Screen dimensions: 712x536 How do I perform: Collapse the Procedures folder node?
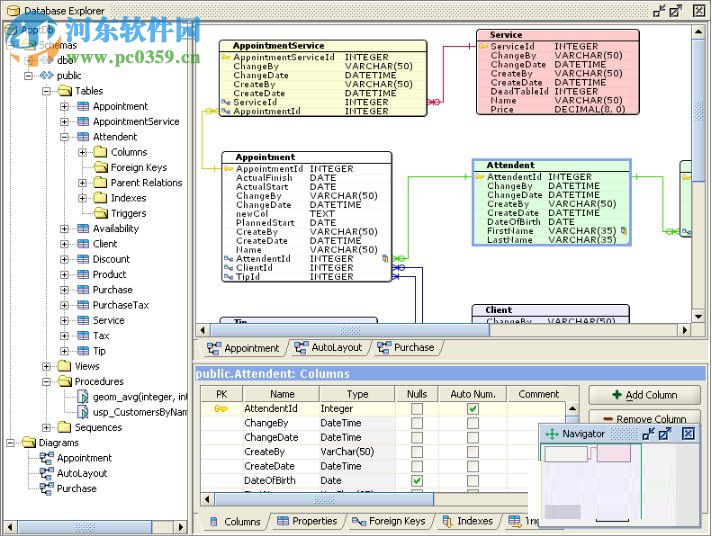pyautogui.click(x=46, y=382)
